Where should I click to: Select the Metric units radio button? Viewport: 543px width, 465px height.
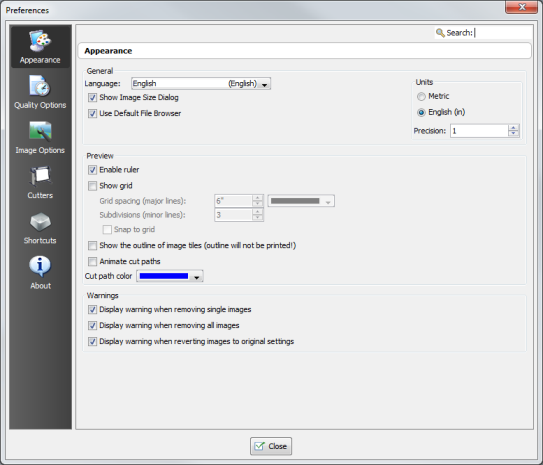(x=421, y=97)
